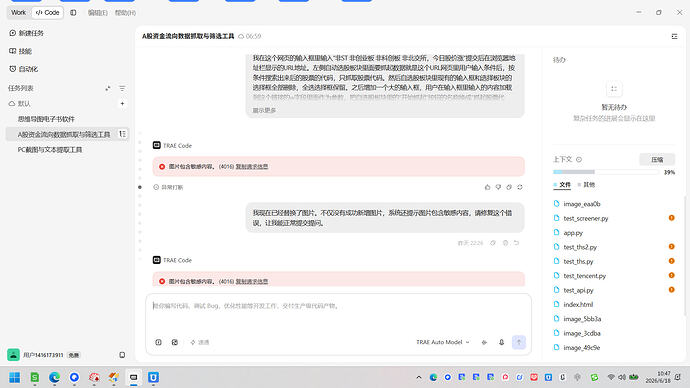This screenshot has width=690, height=388.
Task: Open the taskbar volume control
Action: click(622, 377)
